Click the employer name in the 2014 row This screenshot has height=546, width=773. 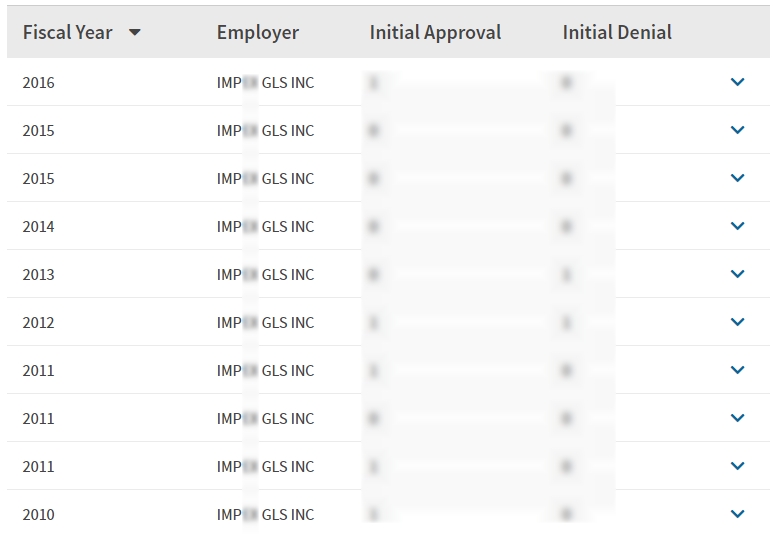(x=265, y=227)
